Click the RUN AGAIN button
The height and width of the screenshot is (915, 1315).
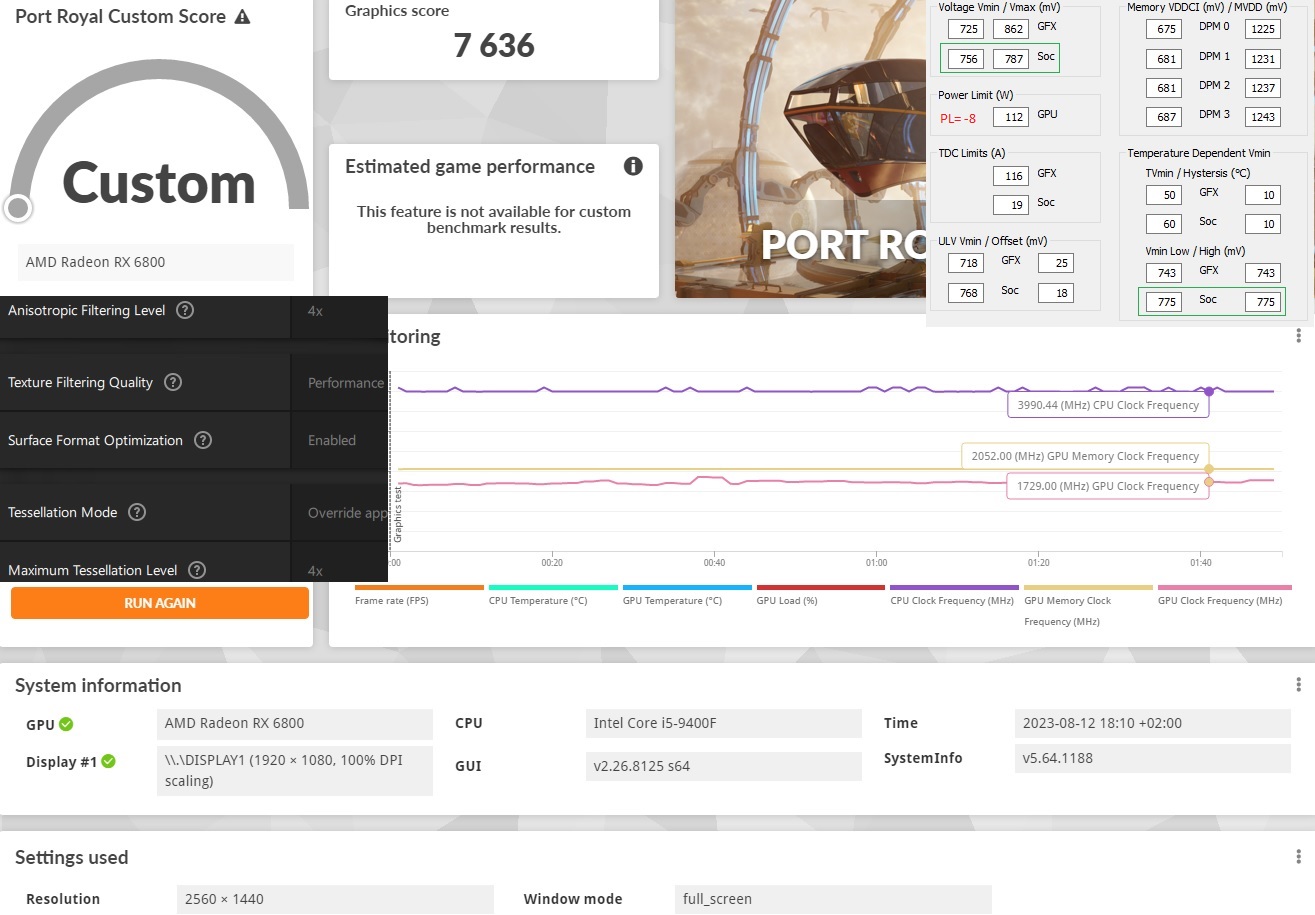[160, 603]
